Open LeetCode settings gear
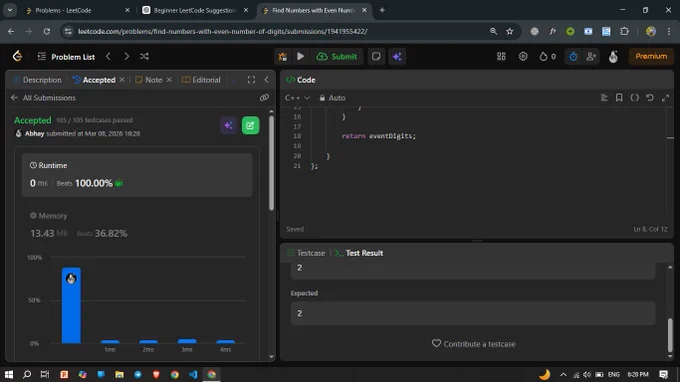This screenshot has height=382, width=680. pyautogui.click(x=523, y=56)
